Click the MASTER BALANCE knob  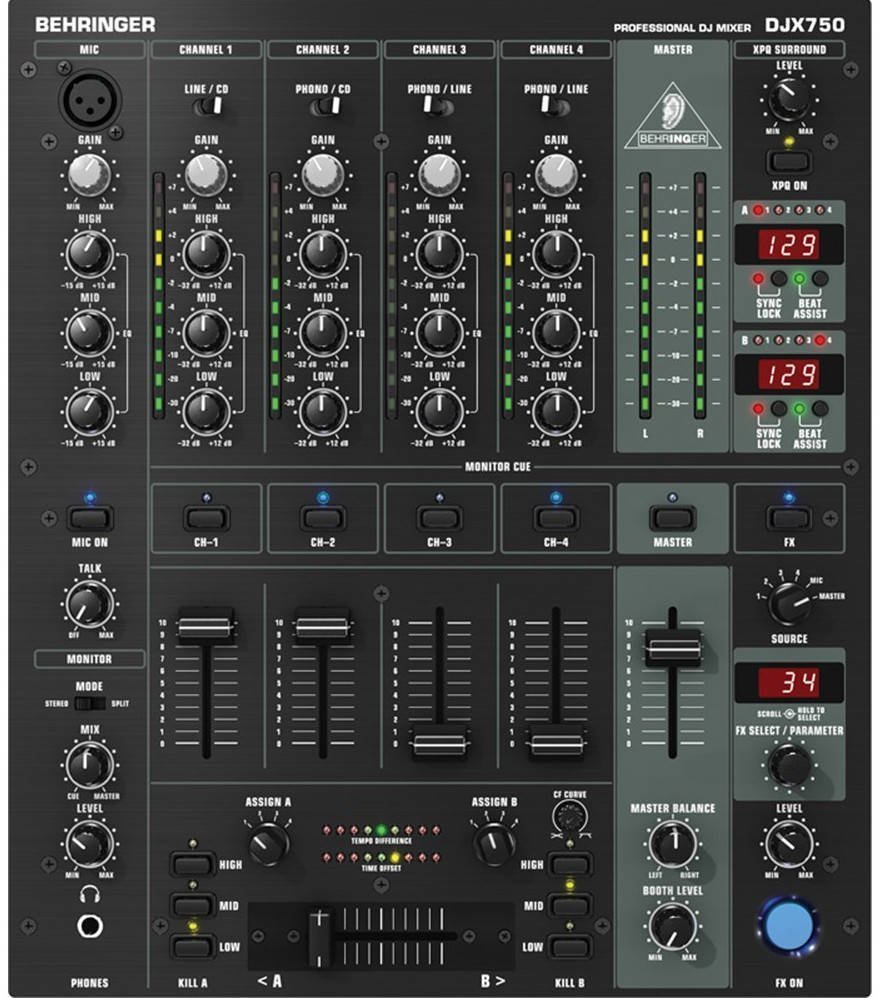click(673, 844)
